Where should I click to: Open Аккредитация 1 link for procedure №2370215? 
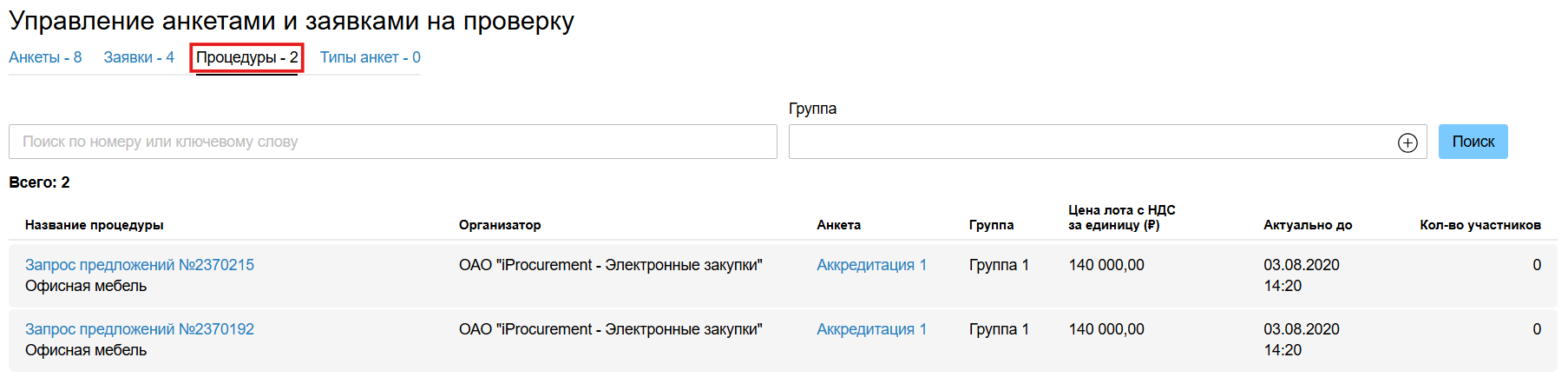tap(871, 265)
